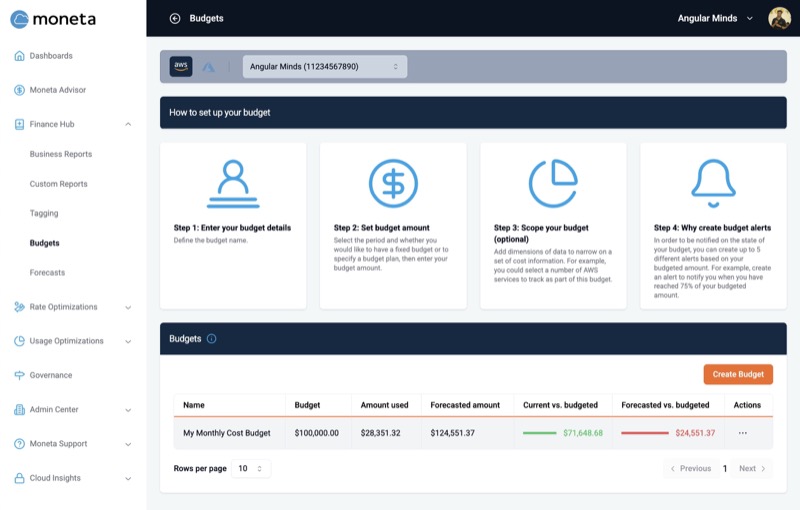Expand the Rate Optimizations menu
800x510 pixels.
coord(128,307)
